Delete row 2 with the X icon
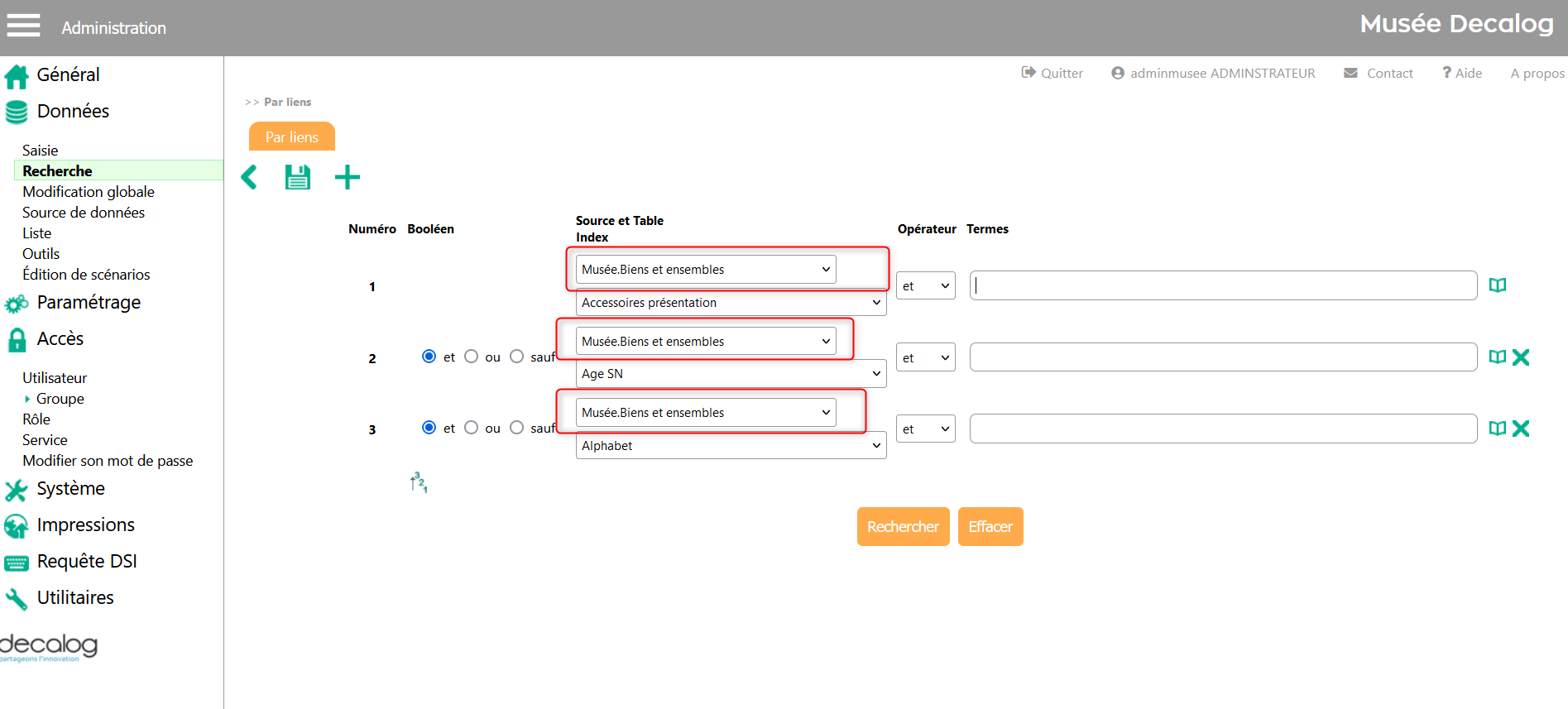Image resolution: width=1568 pixels, height=709 pixels. click(x=1520, y=357)
